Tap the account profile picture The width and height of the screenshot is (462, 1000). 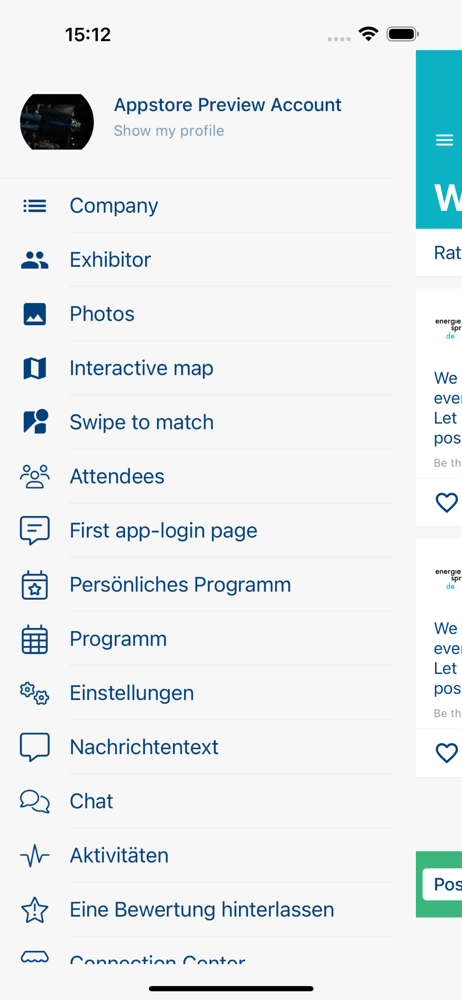(x=57, y=122)
